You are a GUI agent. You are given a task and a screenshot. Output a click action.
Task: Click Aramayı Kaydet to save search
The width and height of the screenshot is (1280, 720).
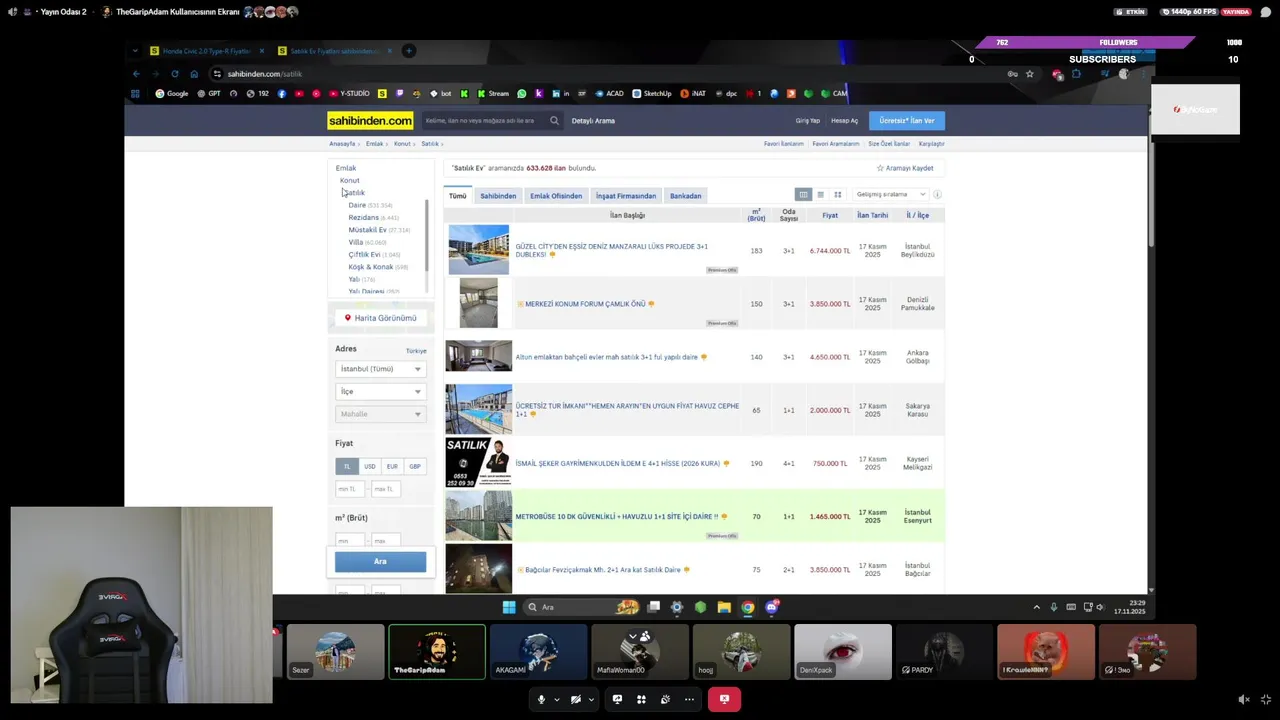click(x=905, y=168)
